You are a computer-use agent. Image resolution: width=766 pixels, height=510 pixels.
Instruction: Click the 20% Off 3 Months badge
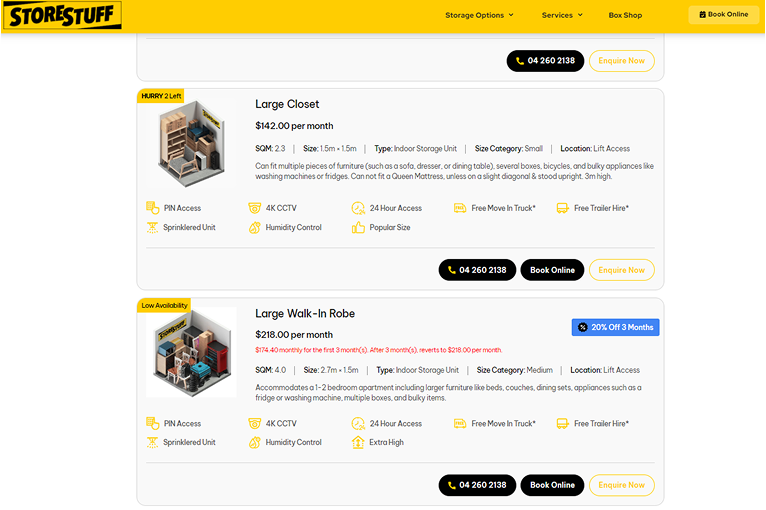615,327
